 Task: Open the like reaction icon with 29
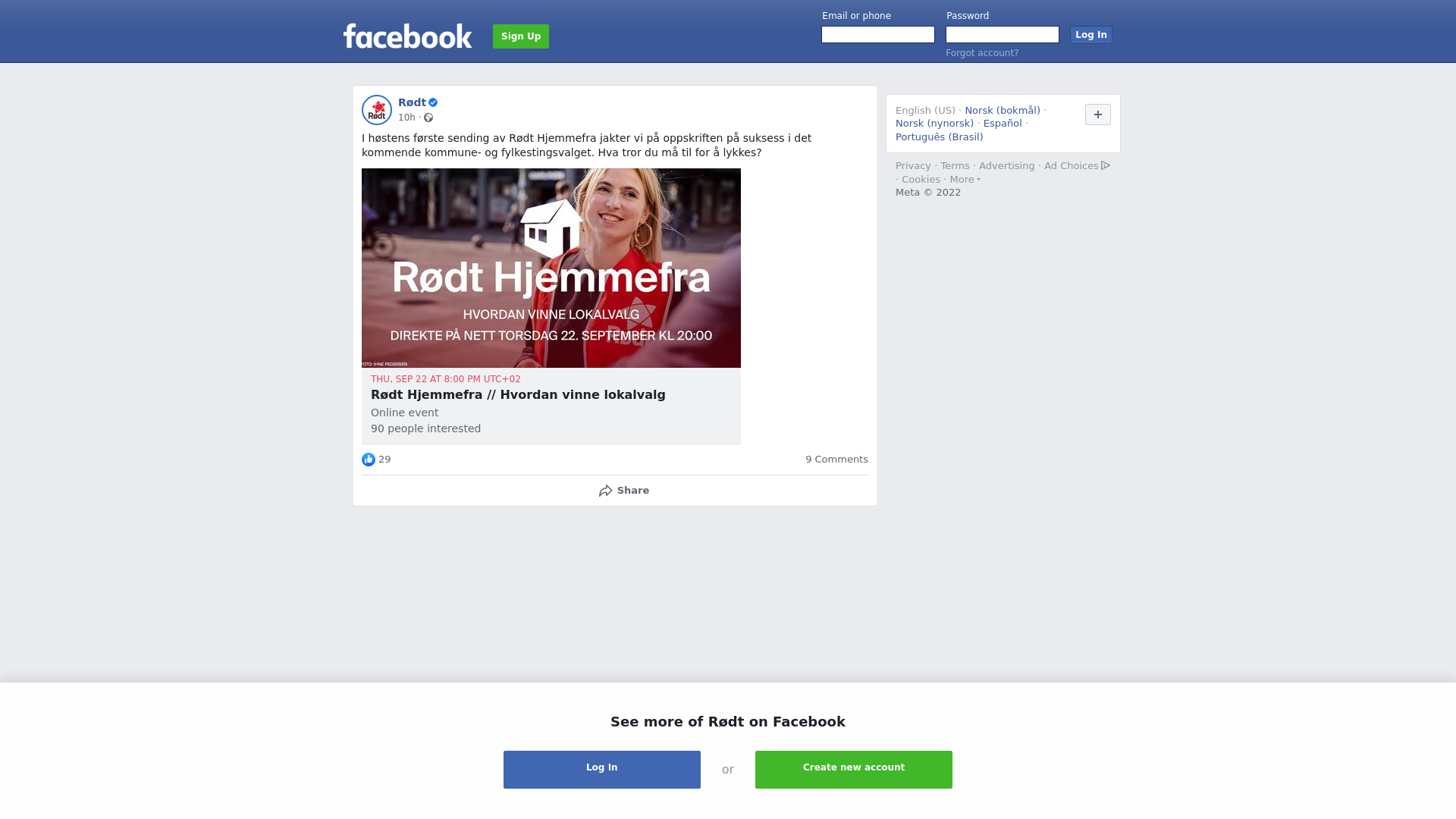coord(369,460)
